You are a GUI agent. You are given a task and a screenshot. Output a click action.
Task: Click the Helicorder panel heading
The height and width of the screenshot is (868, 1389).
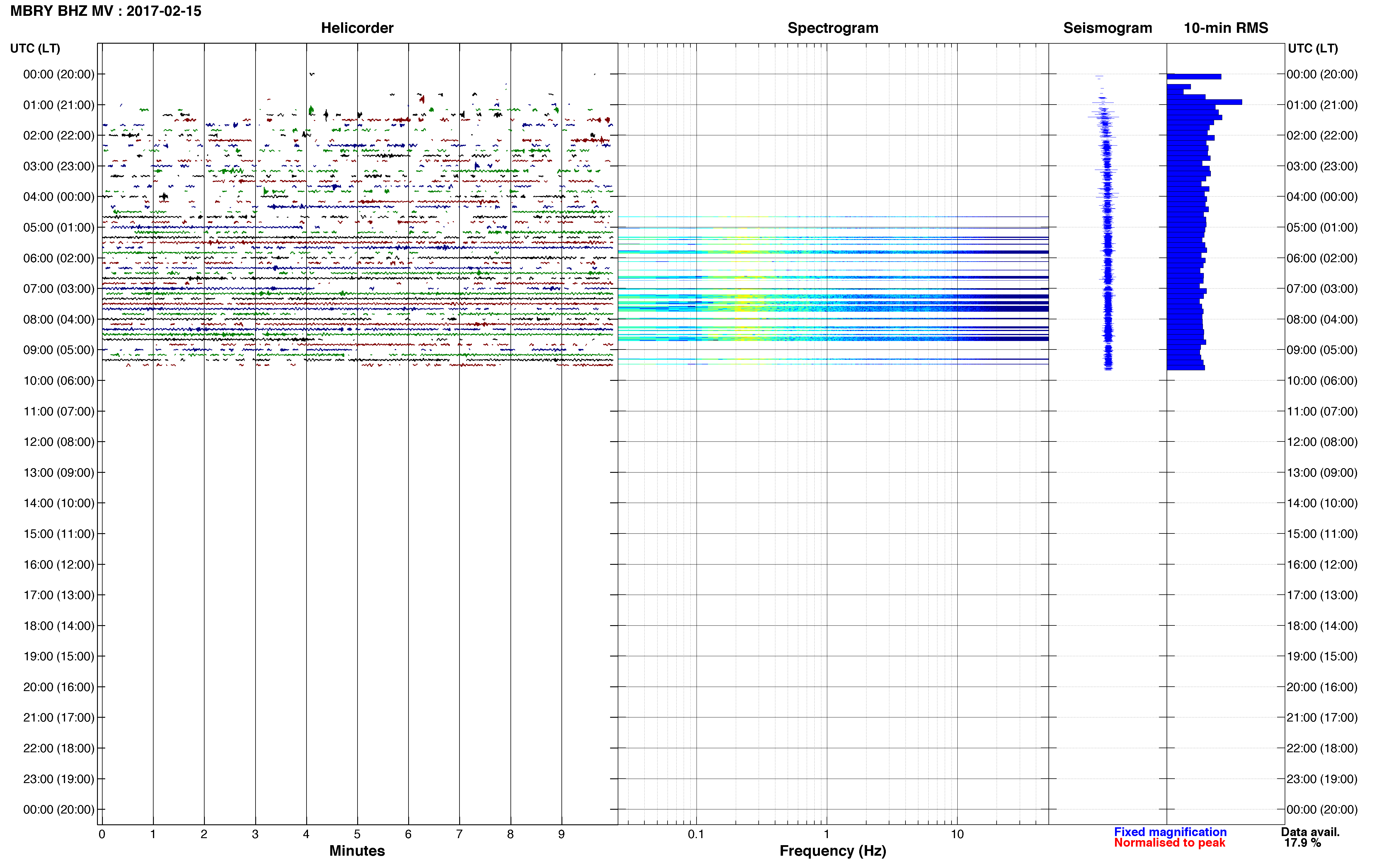coord(357,28)
